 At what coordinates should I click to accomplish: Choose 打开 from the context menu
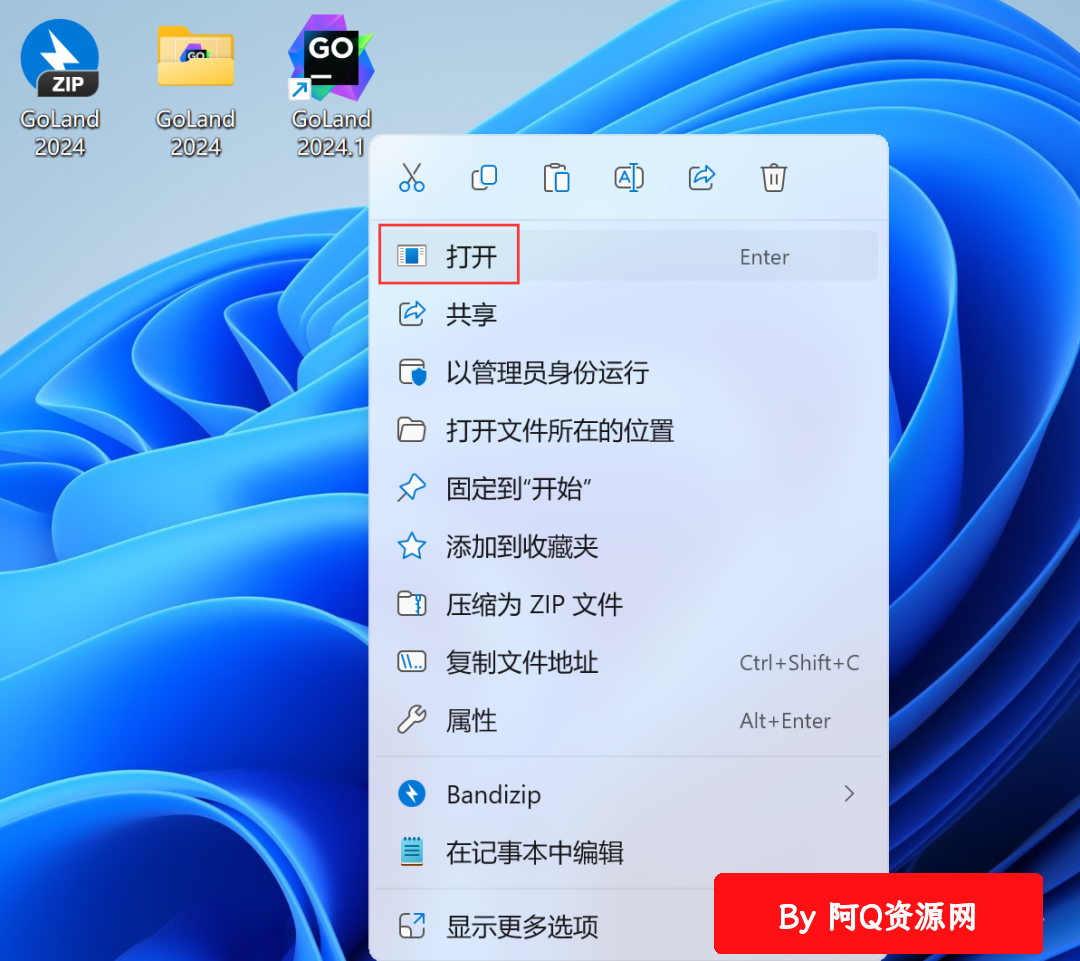click(628, 256)
